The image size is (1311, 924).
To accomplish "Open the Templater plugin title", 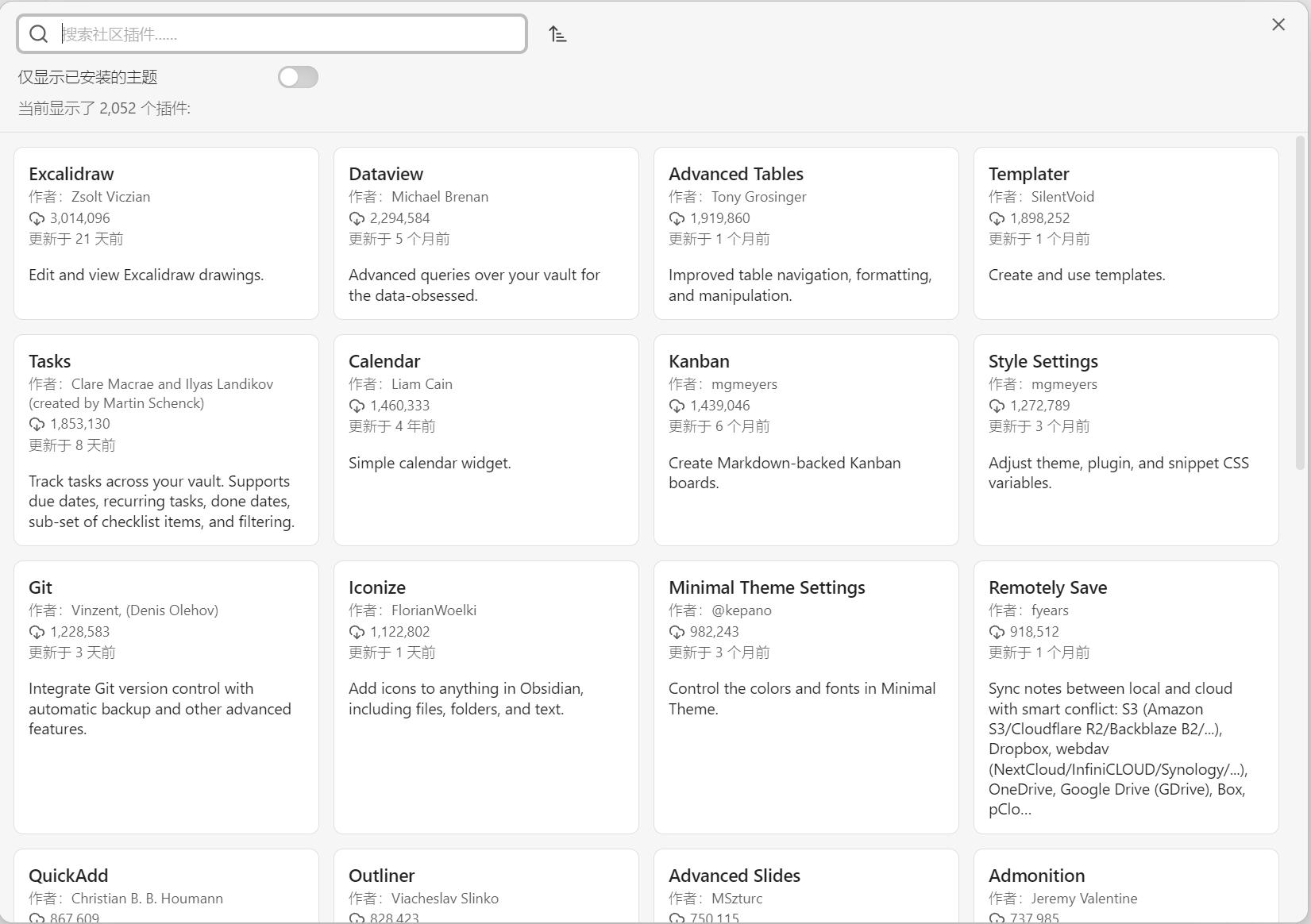I will tap(1029, 174).
